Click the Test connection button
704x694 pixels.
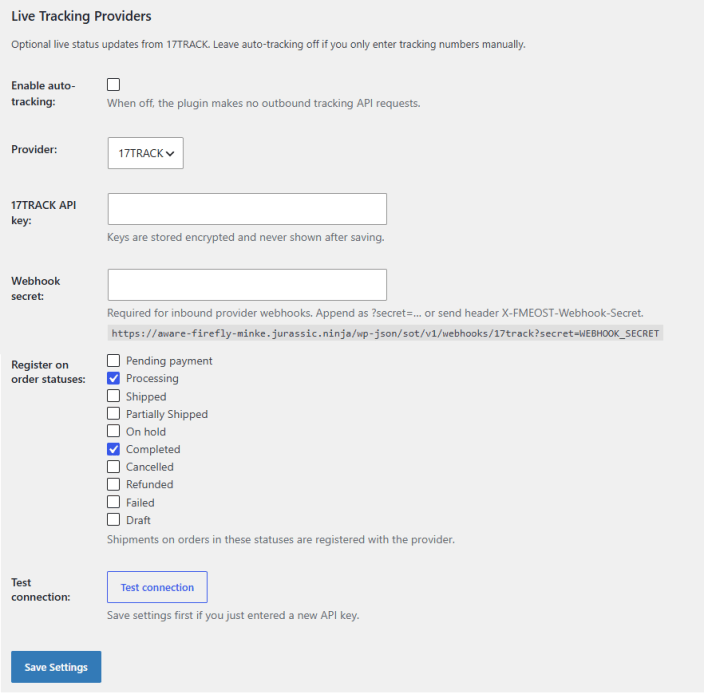pyautogui.click(x=157, y=587)
